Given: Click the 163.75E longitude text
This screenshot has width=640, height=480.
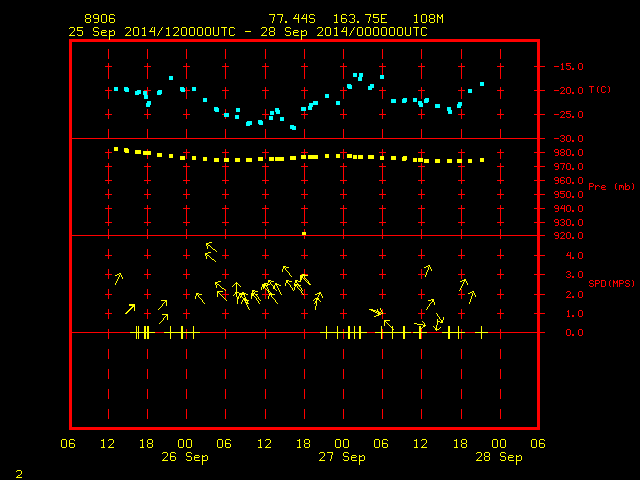Looking at the screenshot, I should [x=360, y=19].
